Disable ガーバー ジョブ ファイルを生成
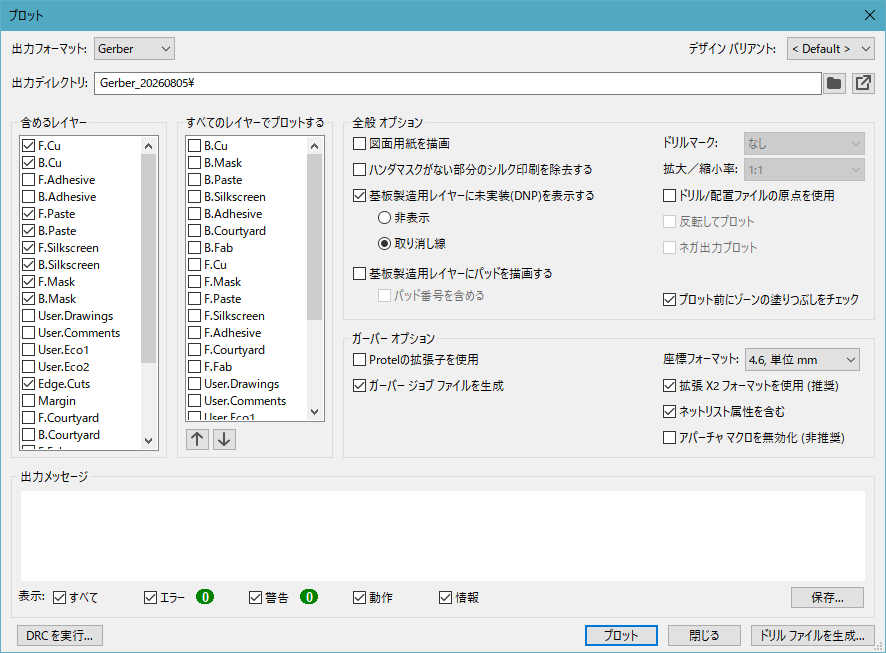The image size is (886, 653). [x=359, y=385]
